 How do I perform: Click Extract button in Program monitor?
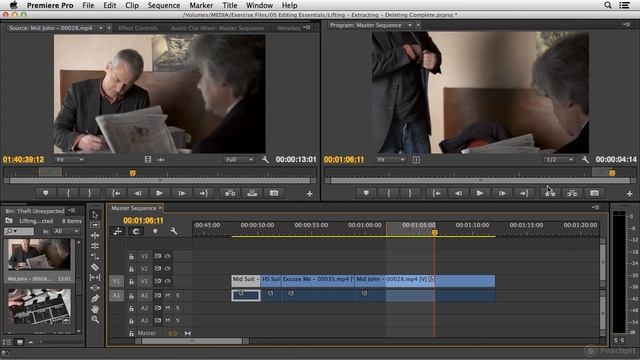572,193
